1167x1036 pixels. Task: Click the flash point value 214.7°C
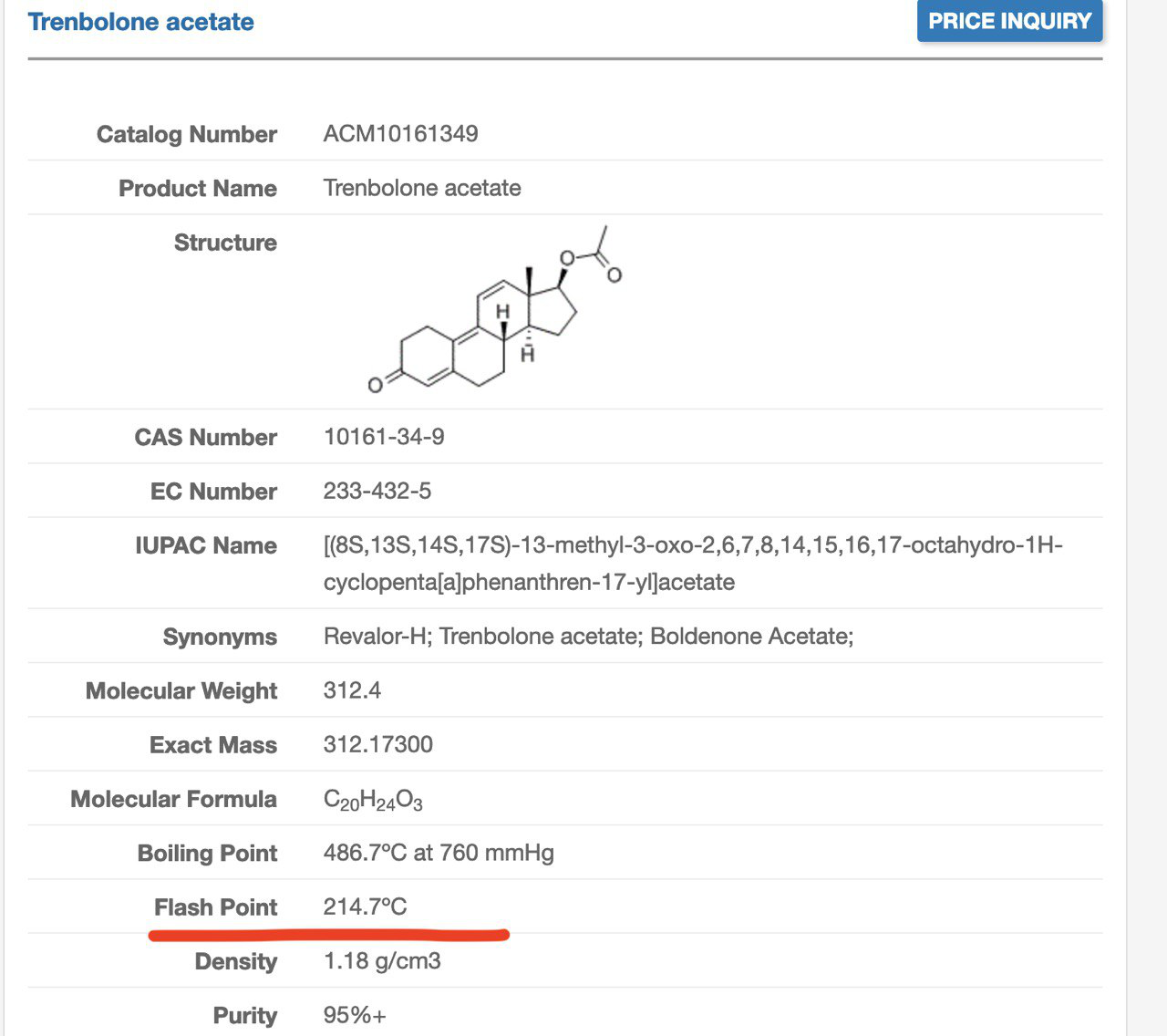click(365, 906)
